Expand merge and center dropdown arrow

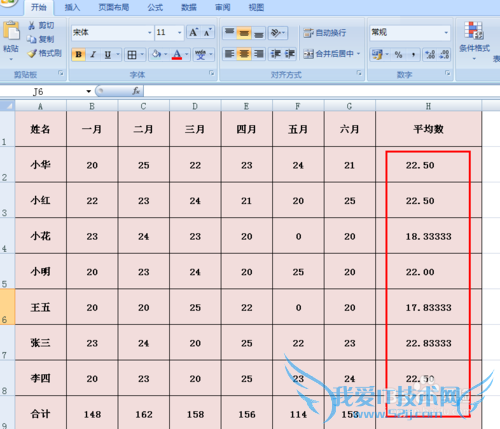[359, 54]
